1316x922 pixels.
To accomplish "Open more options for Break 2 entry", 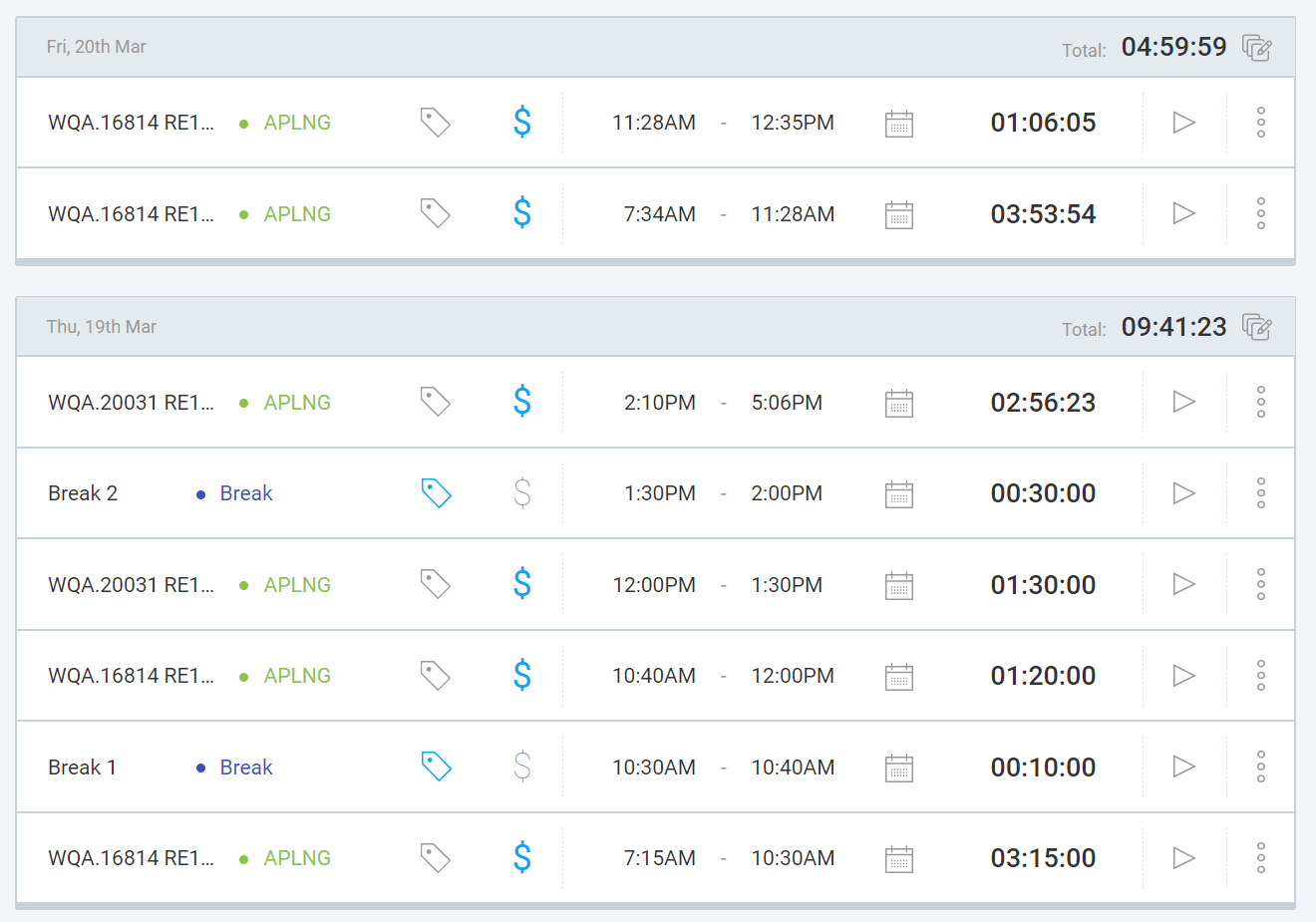I will coord(1261,493).
